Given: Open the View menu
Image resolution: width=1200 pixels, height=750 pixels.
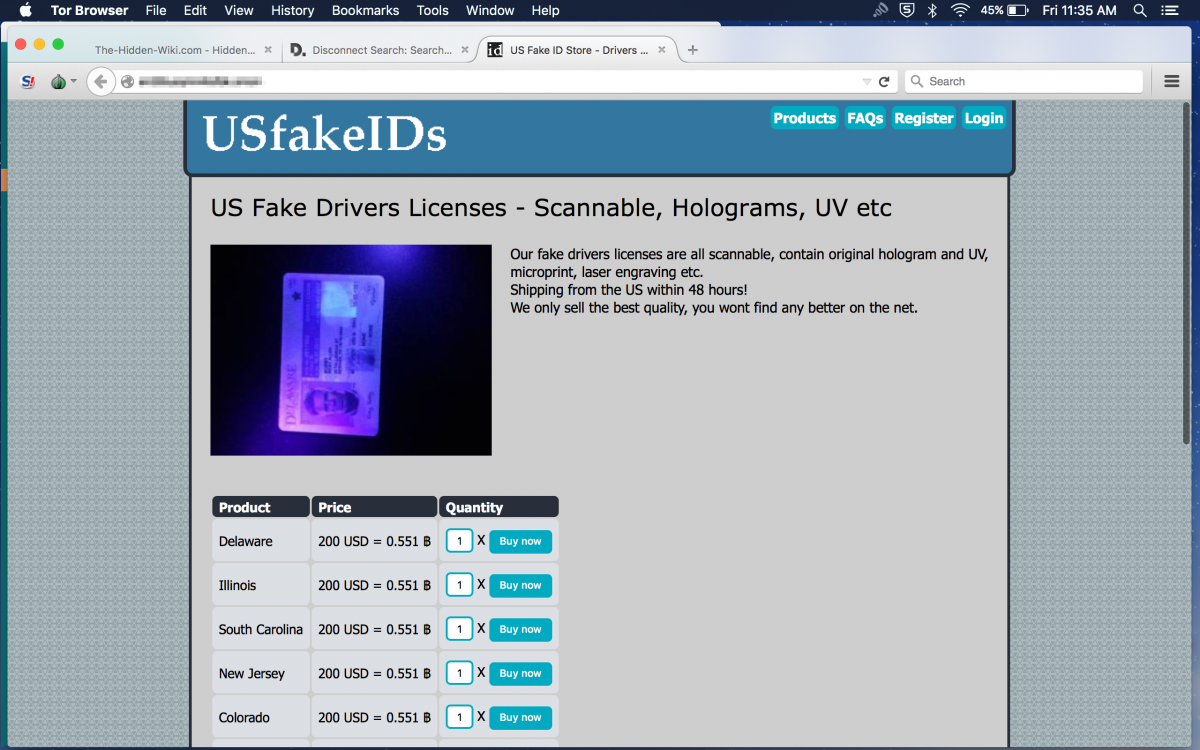Looking at the screenshot, I should point(239,10).
